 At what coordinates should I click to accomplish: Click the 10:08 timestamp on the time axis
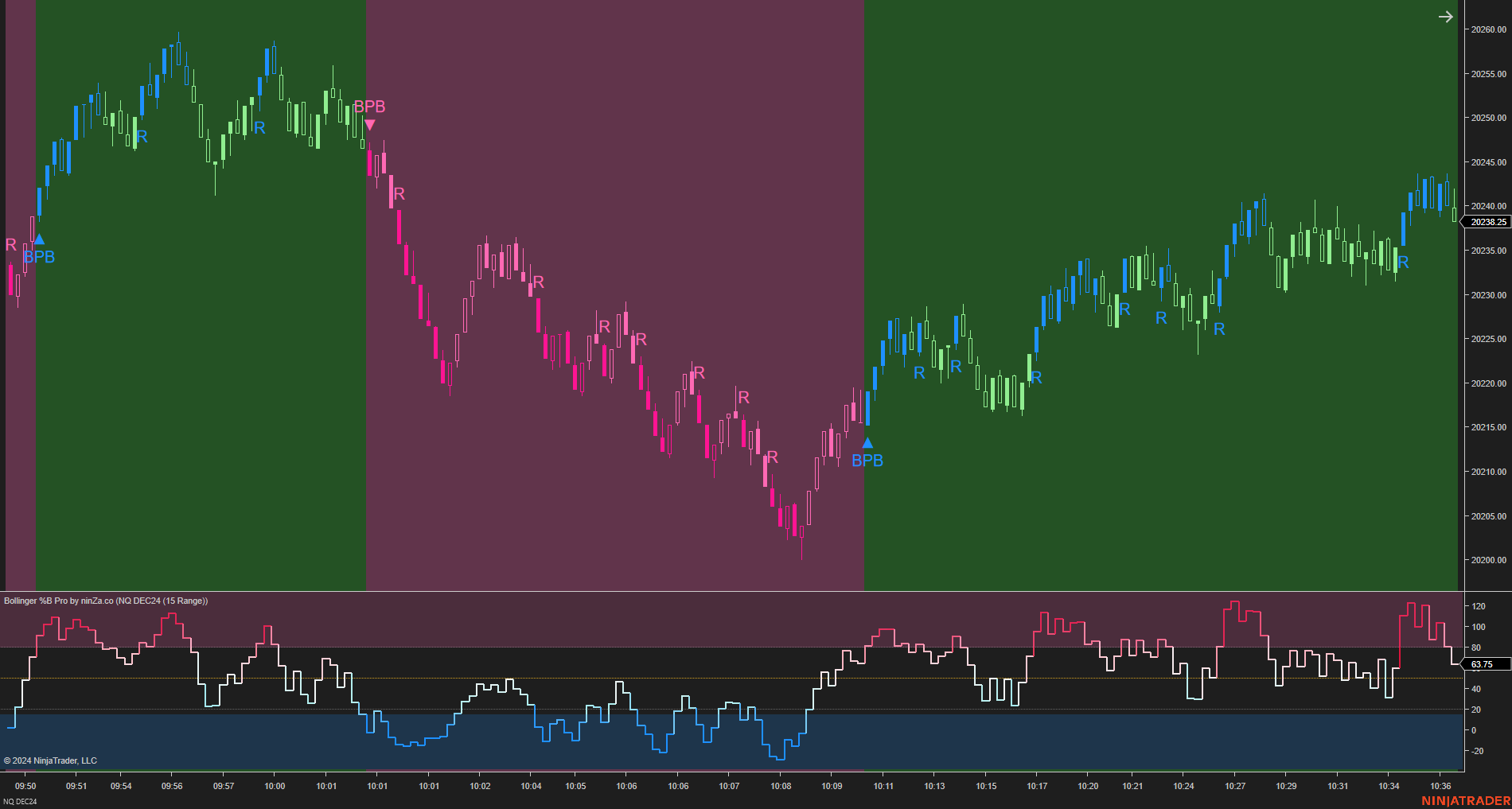tap(781, 785)
